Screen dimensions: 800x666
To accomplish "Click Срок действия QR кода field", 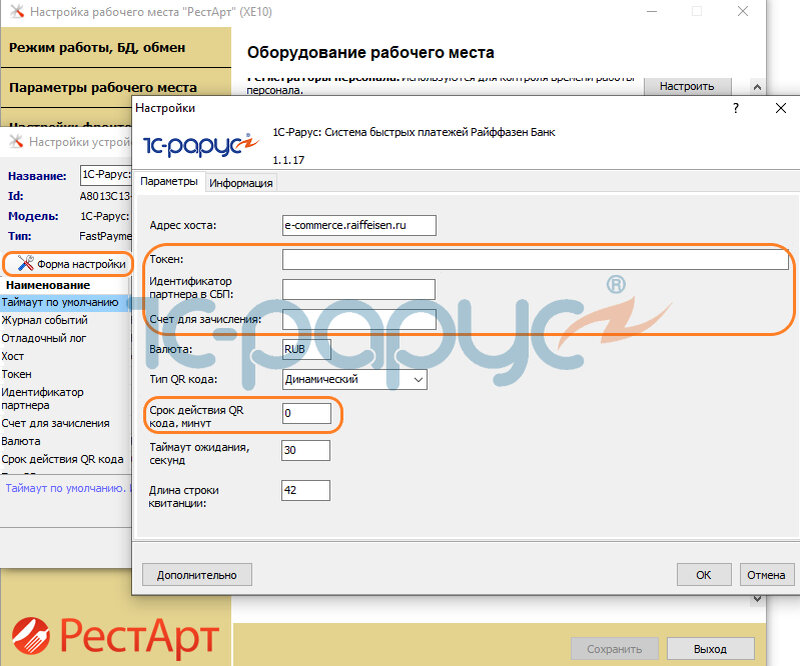I will tap(306, 413).
